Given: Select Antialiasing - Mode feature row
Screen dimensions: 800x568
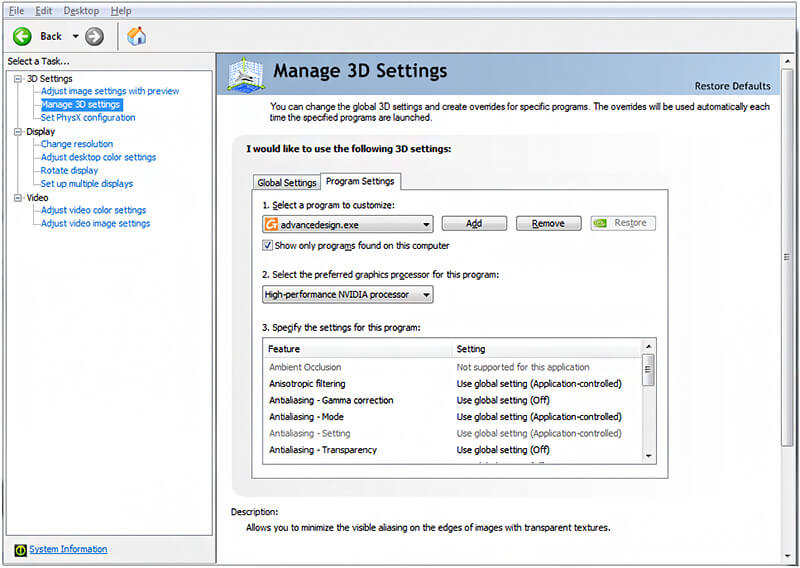Looking at the screenshot, I should pos(453,417).
